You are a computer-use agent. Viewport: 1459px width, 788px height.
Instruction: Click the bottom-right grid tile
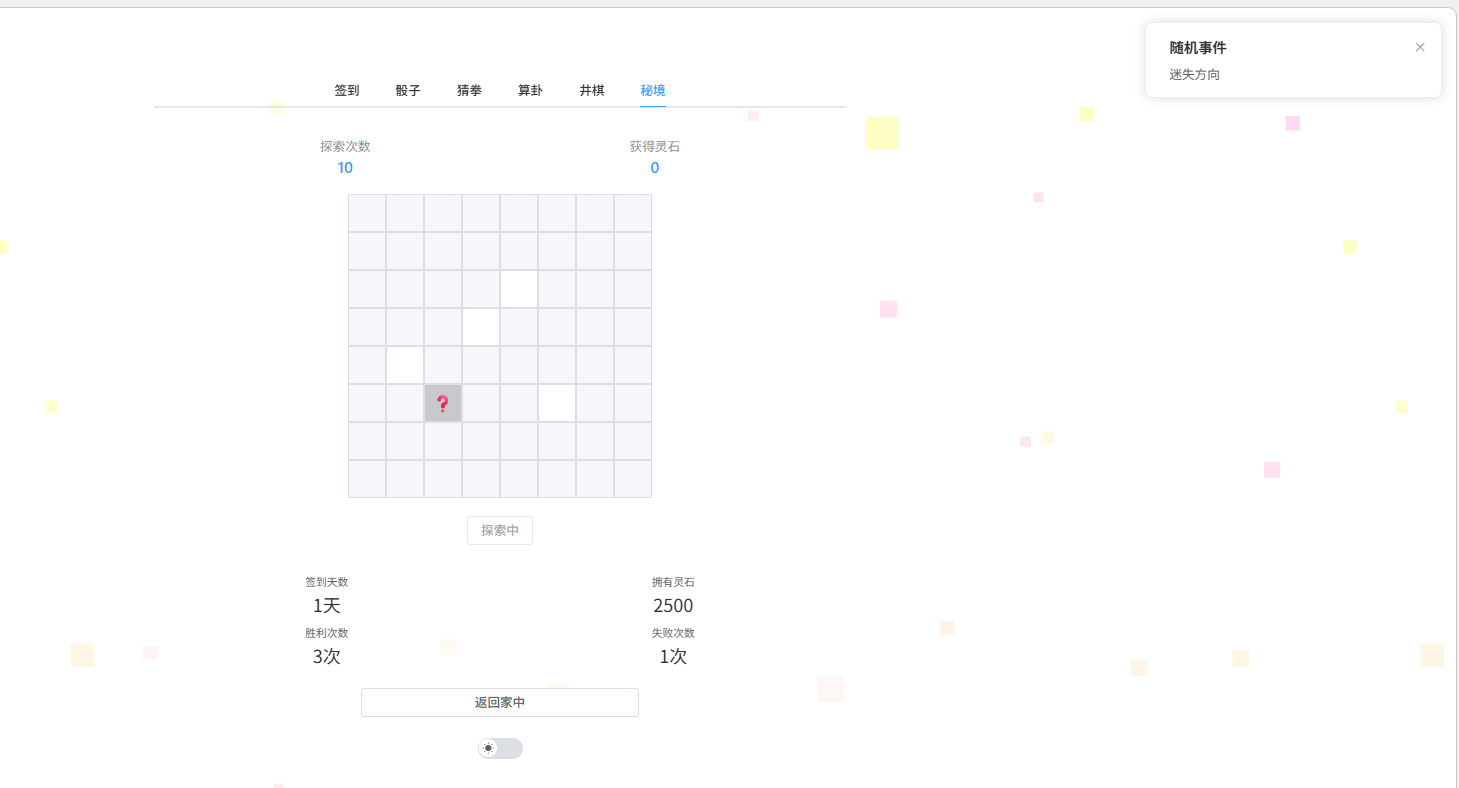click(633, 479)
